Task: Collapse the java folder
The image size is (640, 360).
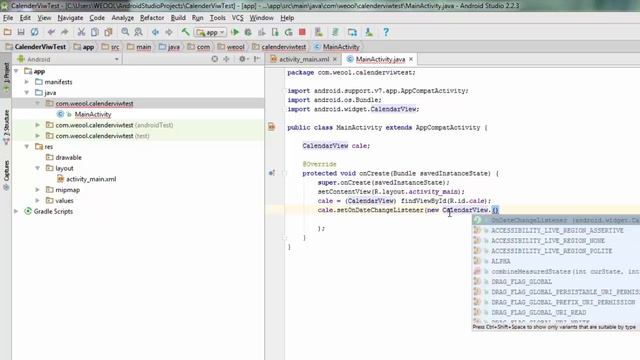Action: tap(27, 93)
